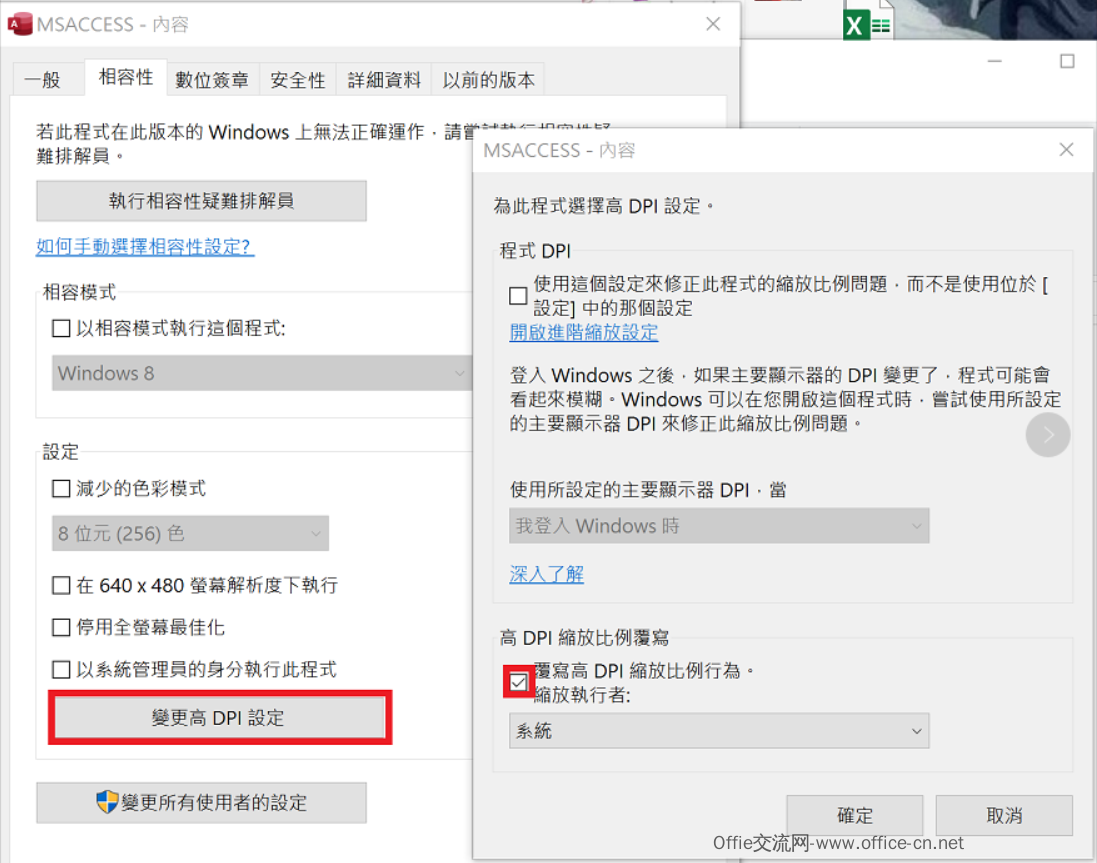Click the 為此程式選擇高 DPI 設定 heading text
The height and width of the screenshot is (863, 1097).
pos(603,206)
